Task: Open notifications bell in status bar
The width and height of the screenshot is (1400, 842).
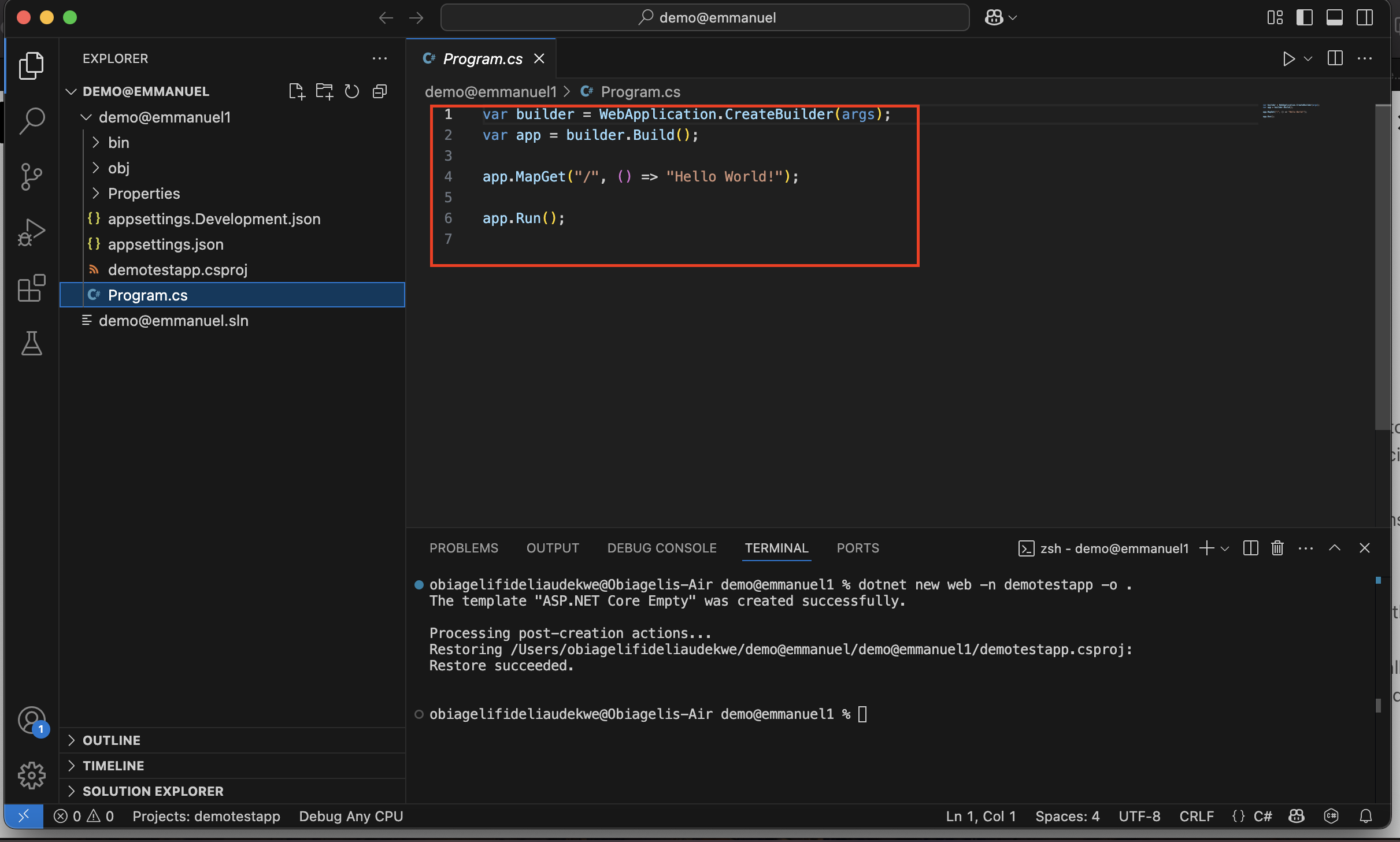Action: click(1366, 816)
